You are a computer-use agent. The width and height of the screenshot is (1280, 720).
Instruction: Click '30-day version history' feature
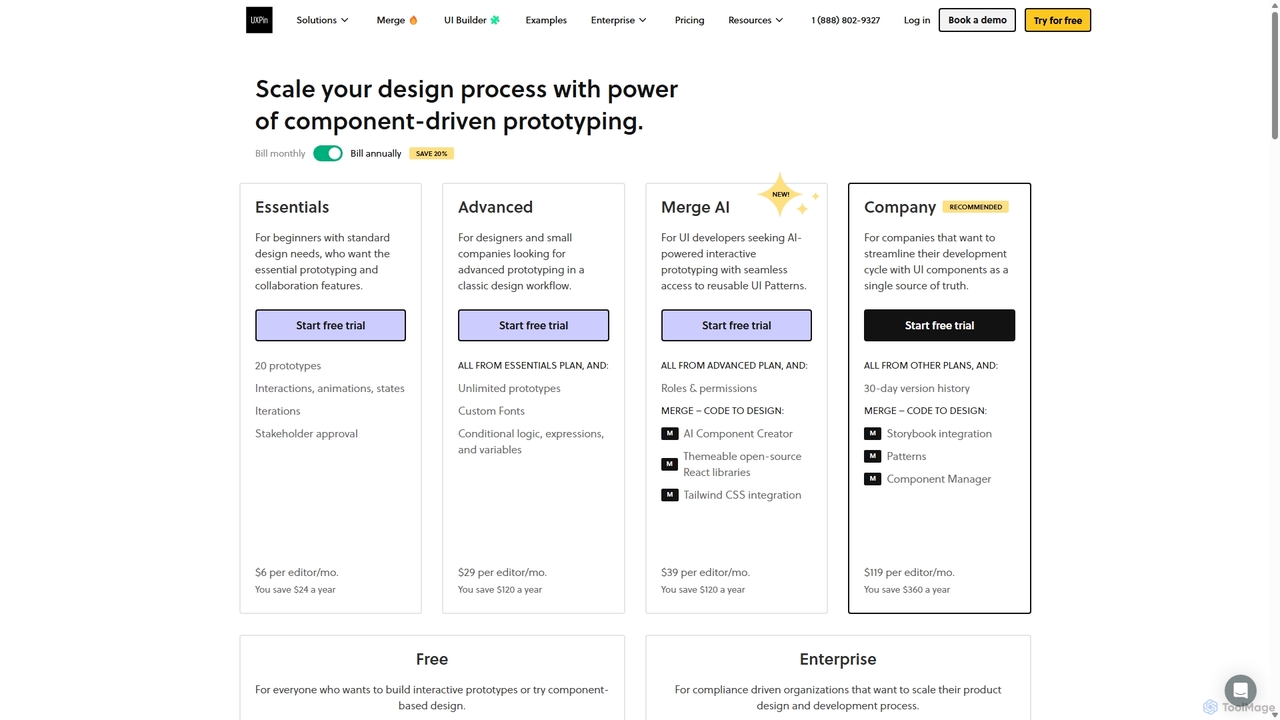click(x=917, y=388)
